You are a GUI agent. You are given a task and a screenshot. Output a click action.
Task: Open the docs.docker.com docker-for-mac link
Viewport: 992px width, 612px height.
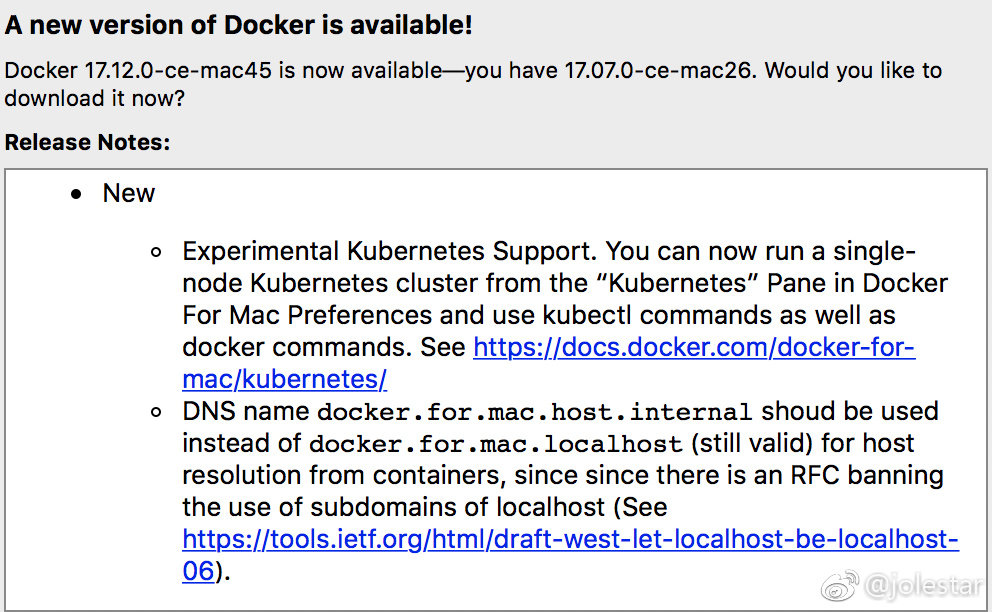[x=694, y=347]
